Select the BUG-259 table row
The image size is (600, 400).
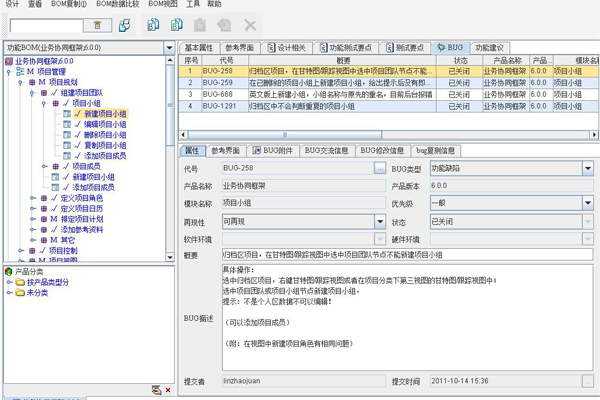click(389, 83)
